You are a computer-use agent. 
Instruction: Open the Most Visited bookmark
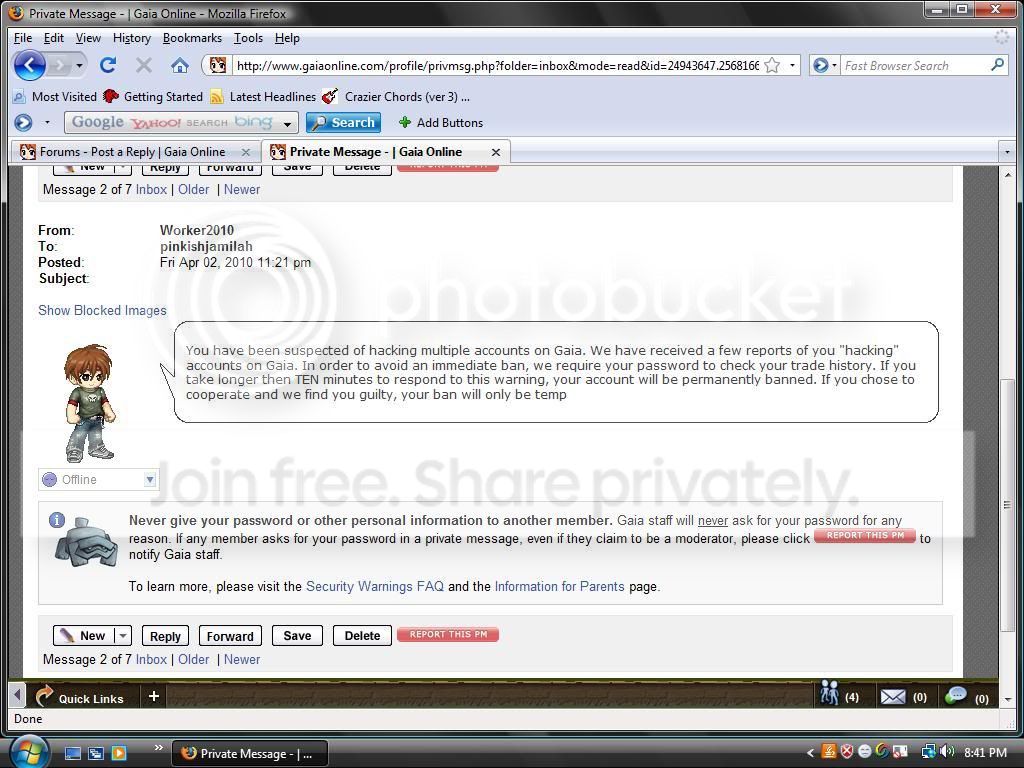click(x=55, y=97)
